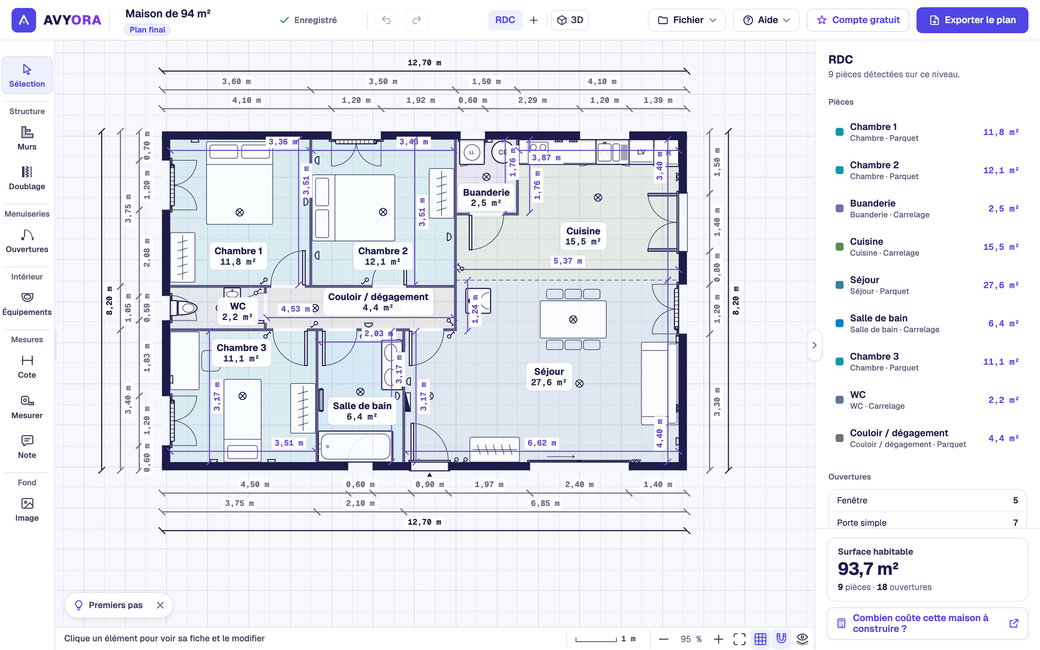The image size is (1040, 650).
Task: Click the green swatch of Cuisine
Action: [x=839, y=247]
